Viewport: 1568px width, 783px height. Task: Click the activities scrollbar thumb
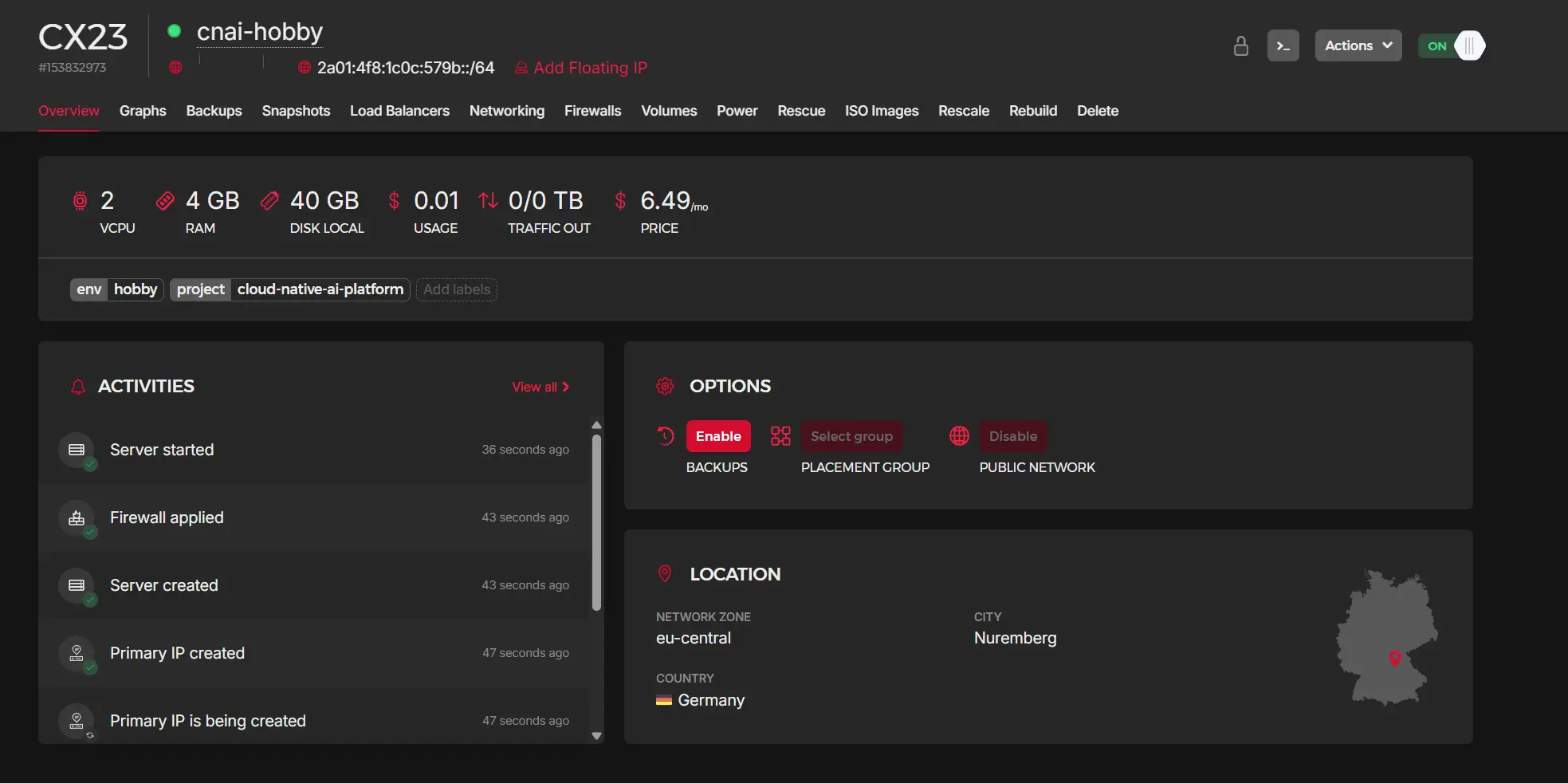pyautogui.click(x=596, y=522)
